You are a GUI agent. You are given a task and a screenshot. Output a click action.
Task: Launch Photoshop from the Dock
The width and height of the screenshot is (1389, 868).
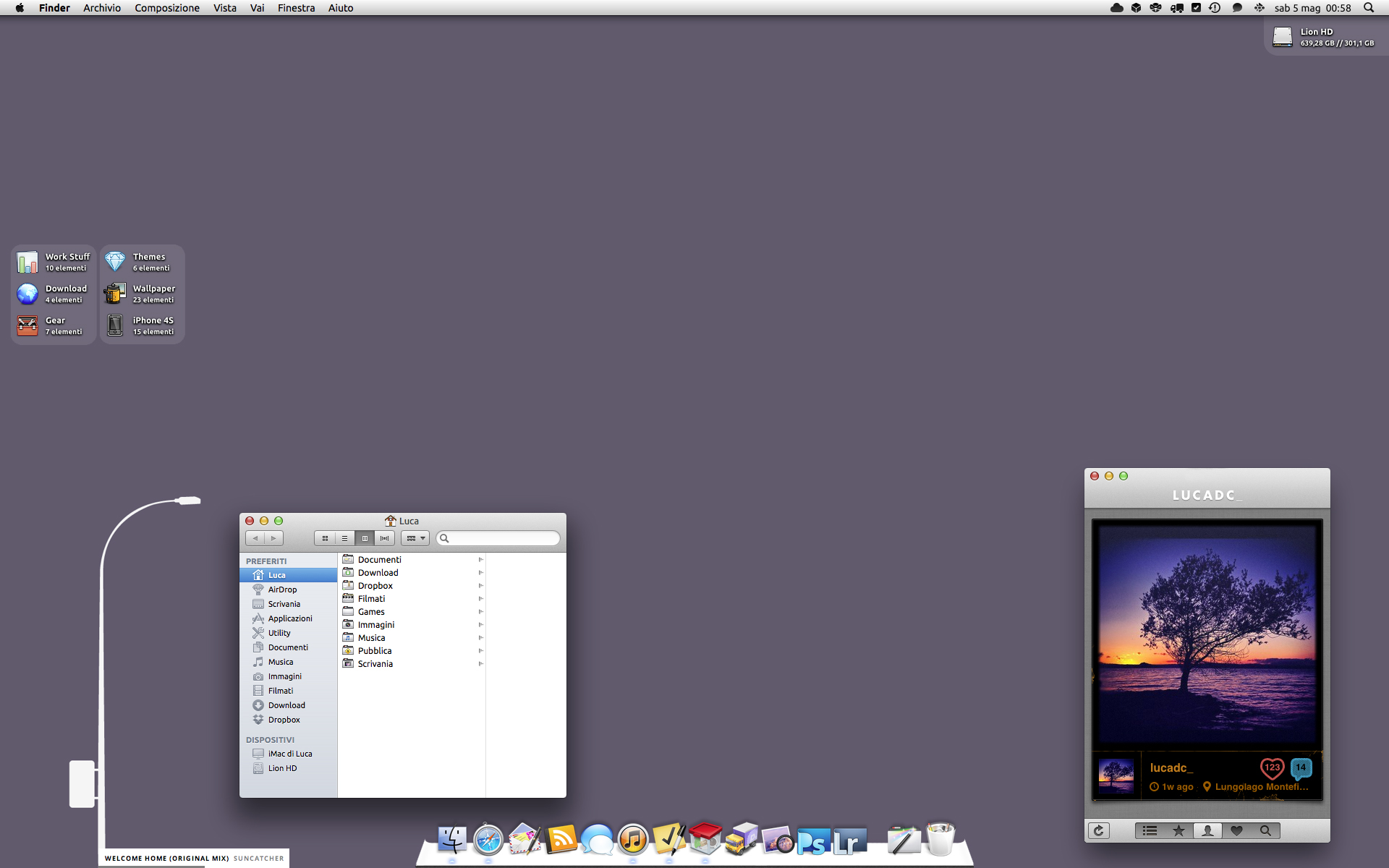811,838
